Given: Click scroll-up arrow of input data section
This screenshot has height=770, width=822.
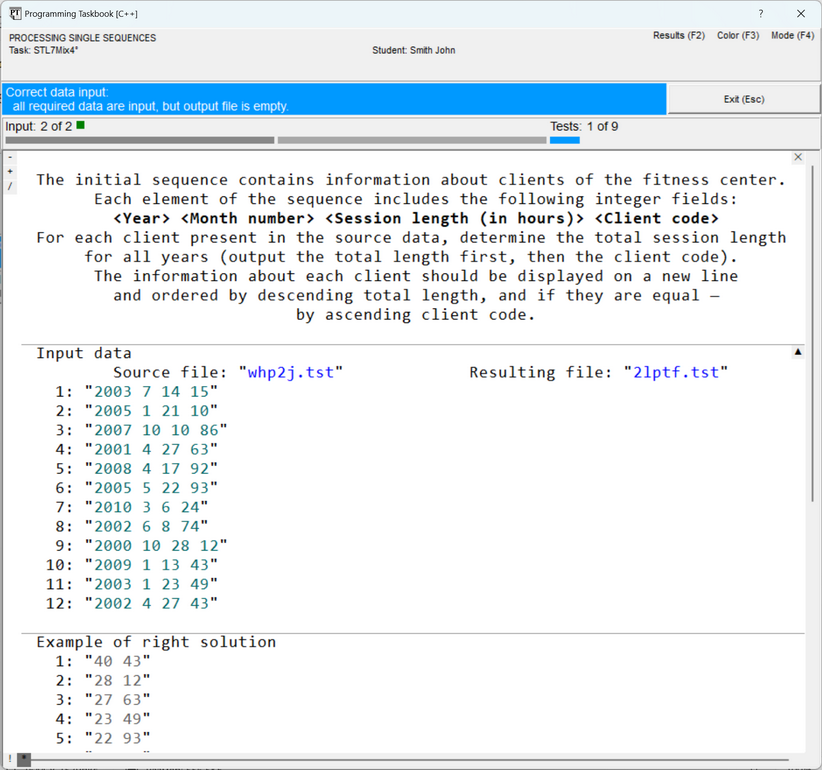Looking at the screenshot, I should (x=797, y=352).
